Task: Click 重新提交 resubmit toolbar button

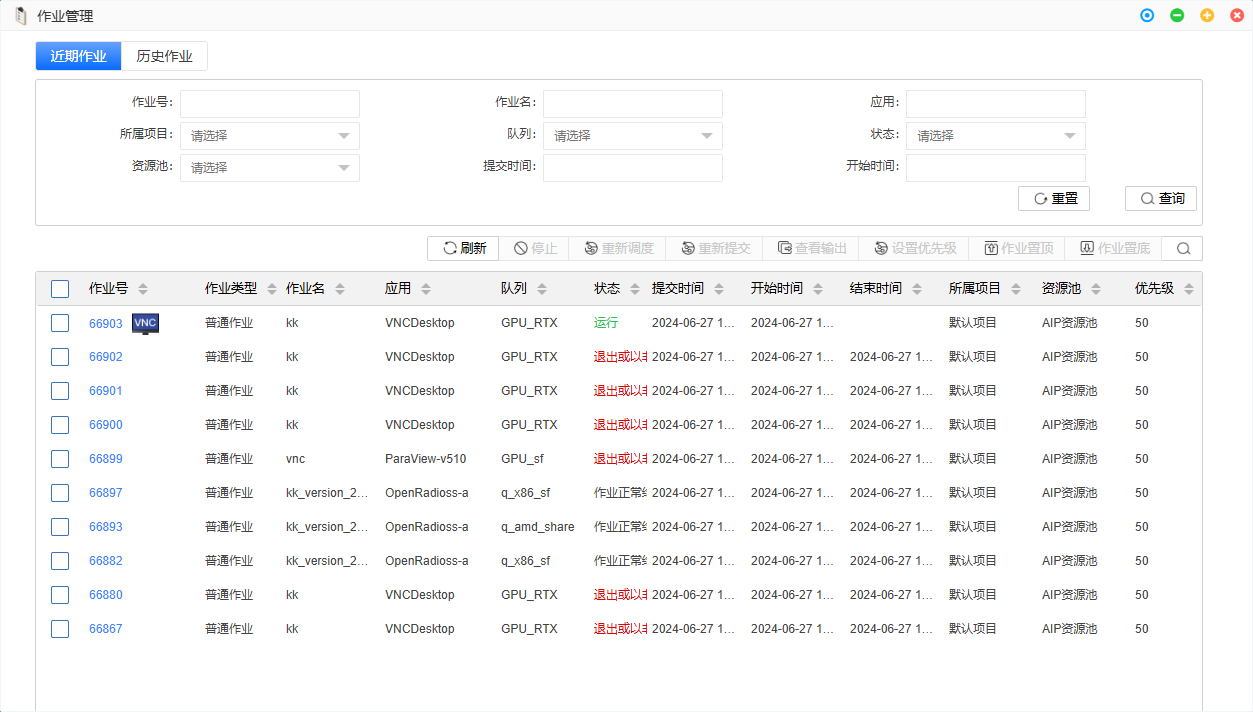Action: click(715, 249)
